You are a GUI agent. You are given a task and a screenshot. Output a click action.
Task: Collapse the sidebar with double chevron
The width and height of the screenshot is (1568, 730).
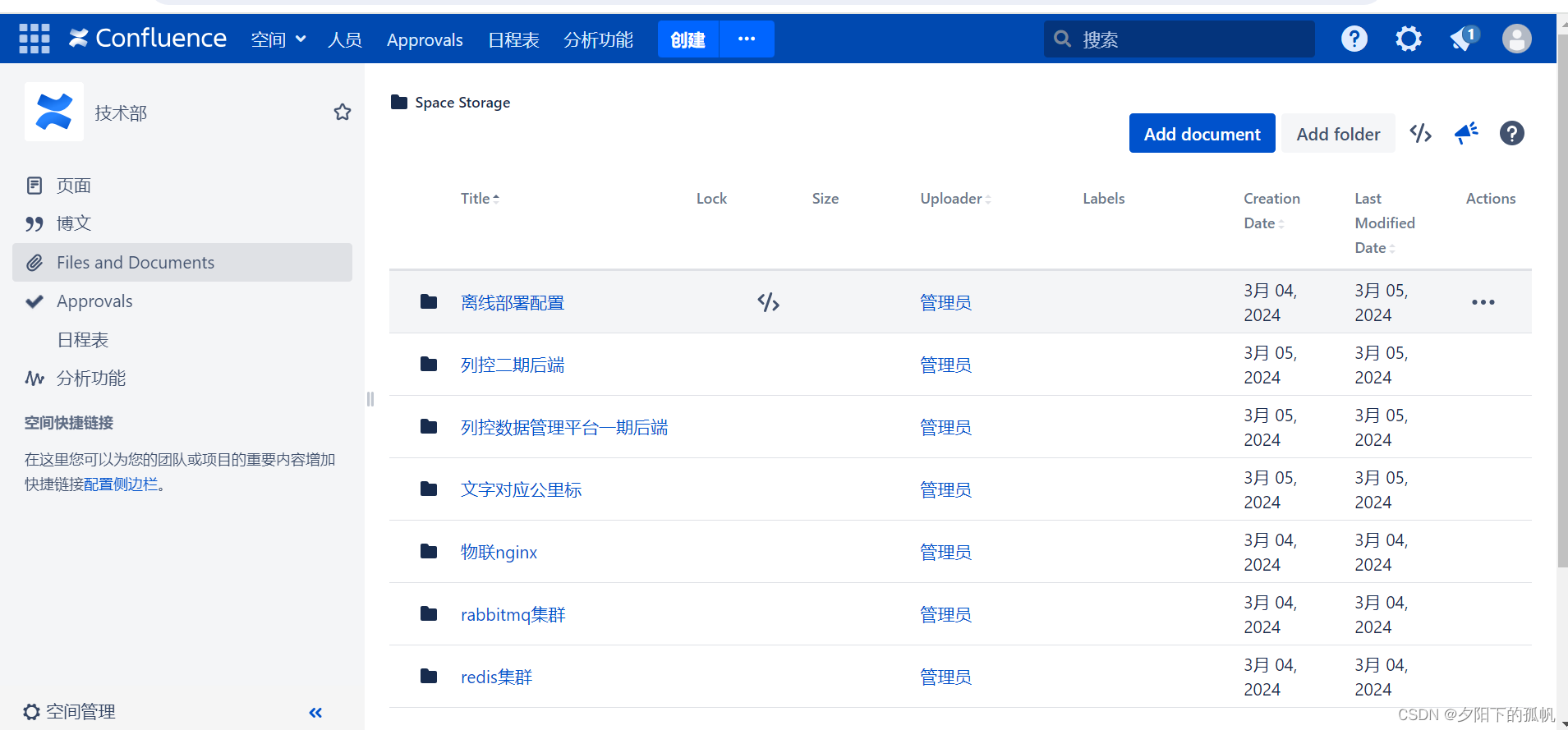(x=315, y=713)
